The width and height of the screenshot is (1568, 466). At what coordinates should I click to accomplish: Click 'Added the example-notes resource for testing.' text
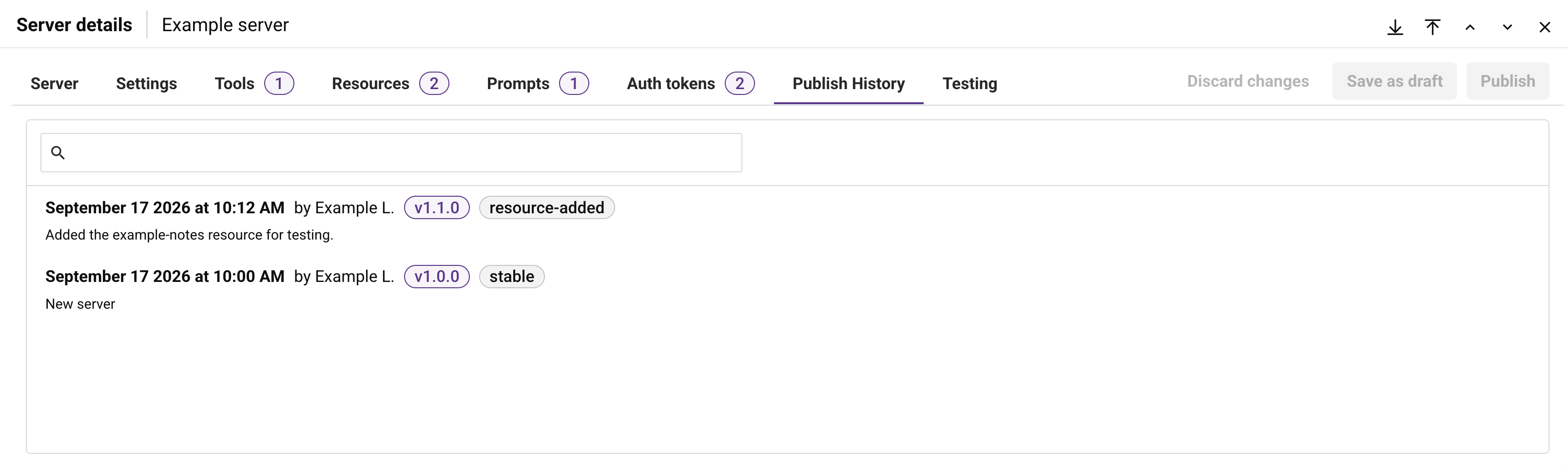[189, 235]
